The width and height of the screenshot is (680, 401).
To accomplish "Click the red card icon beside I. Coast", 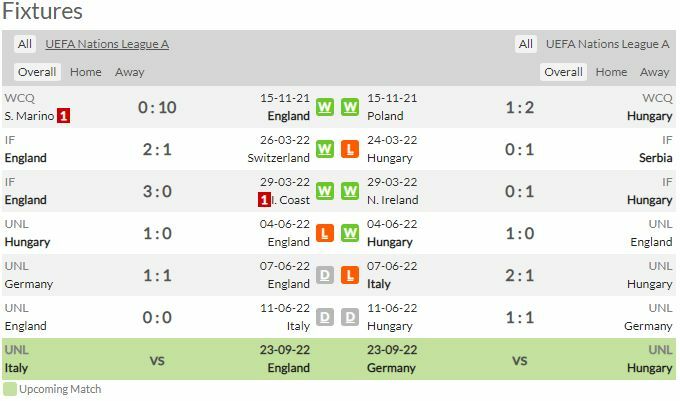I will point(265,200).
